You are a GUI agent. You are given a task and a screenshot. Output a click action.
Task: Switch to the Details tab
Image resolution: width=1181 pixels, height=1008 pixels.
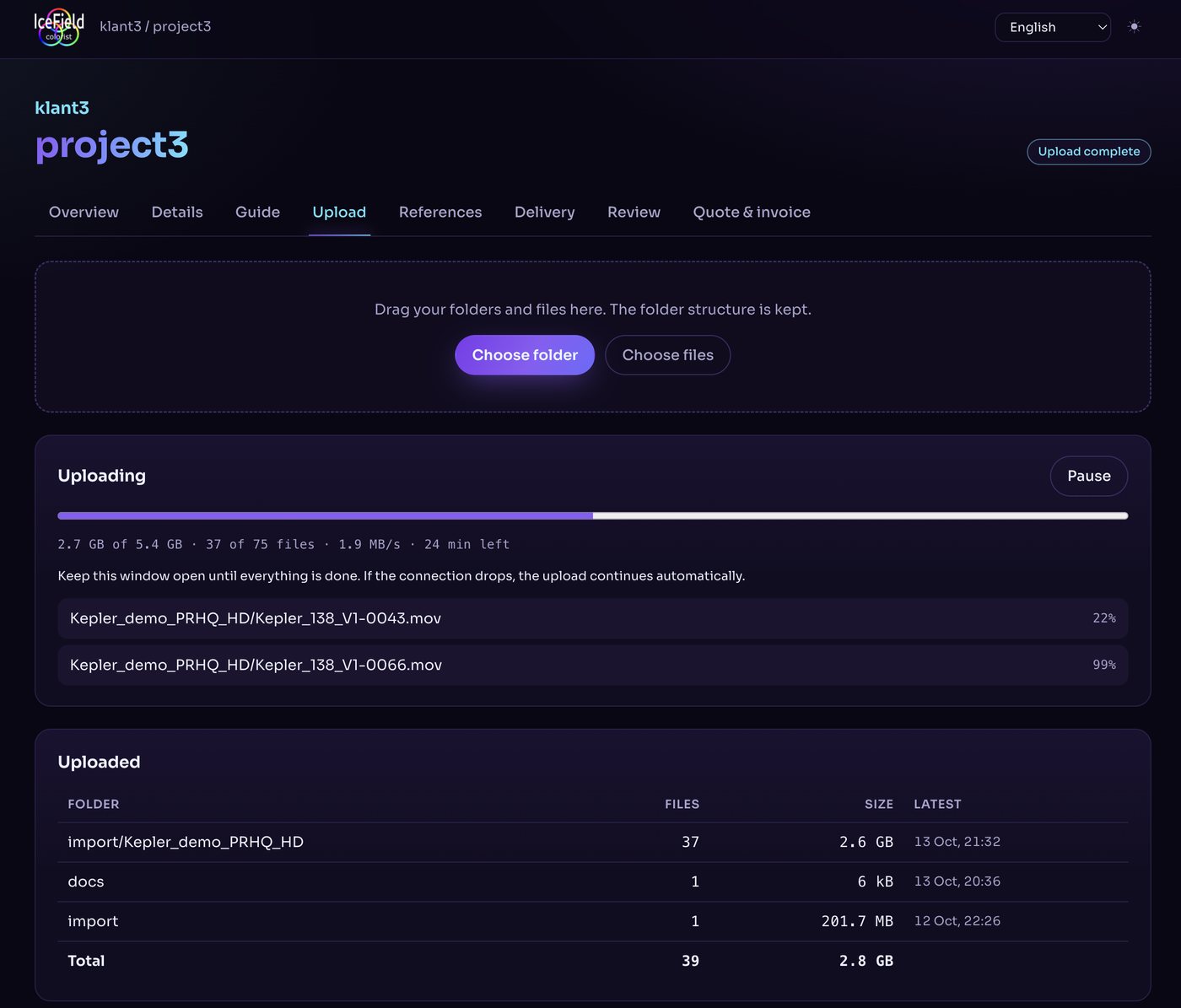point(177,213)
